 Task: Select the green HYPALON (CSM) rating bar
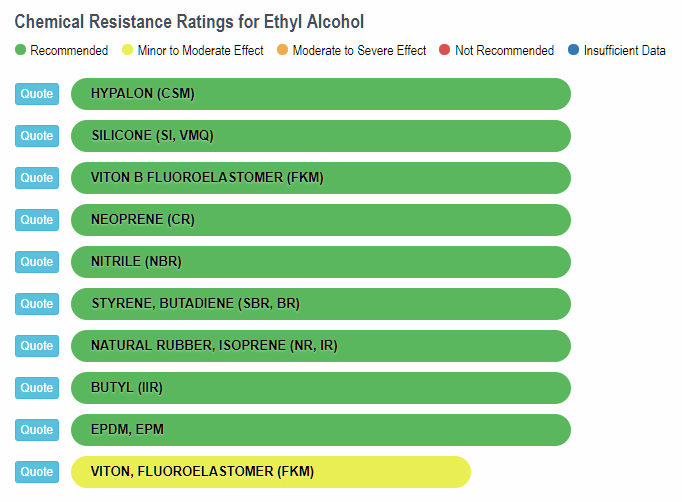point(320,94)
